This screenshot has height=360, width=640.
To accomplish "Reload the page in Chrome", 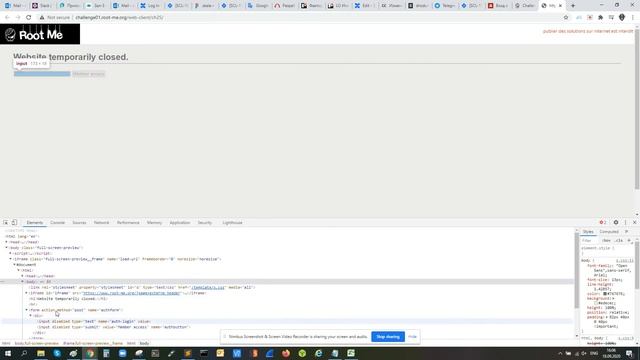I will tap(29, 18).
